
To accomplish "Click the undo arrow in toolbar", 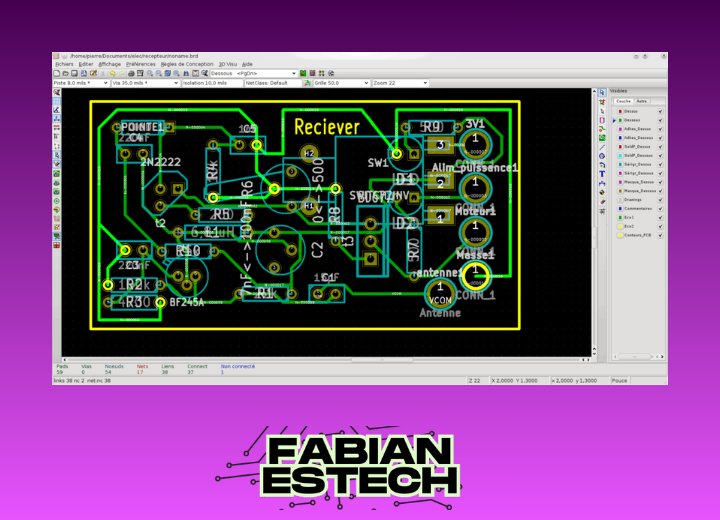I will coord(112,73).
